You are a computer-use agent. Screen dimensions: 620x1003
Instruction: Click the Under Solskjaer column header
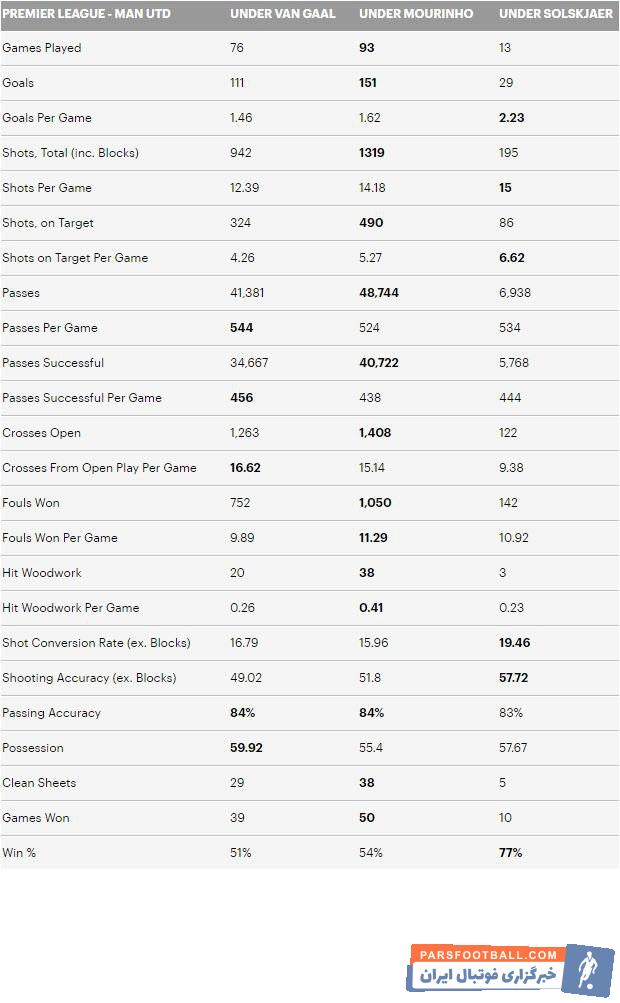[555, 14]
